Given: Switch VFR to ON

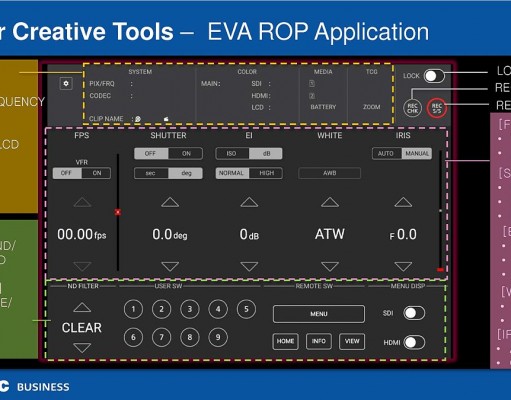Looking at the screenshot, I should coord(97,173).
